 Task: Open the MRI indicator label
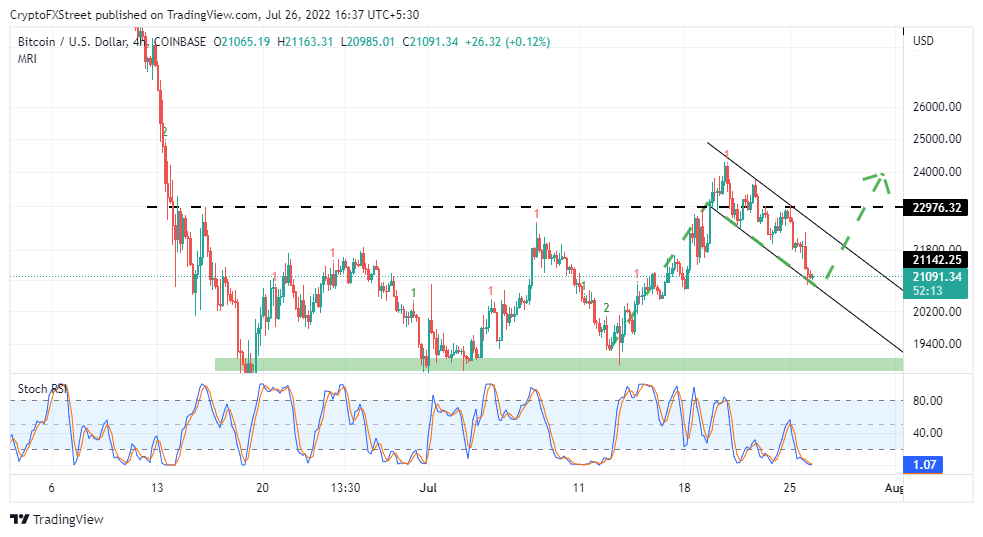(27, 59)
